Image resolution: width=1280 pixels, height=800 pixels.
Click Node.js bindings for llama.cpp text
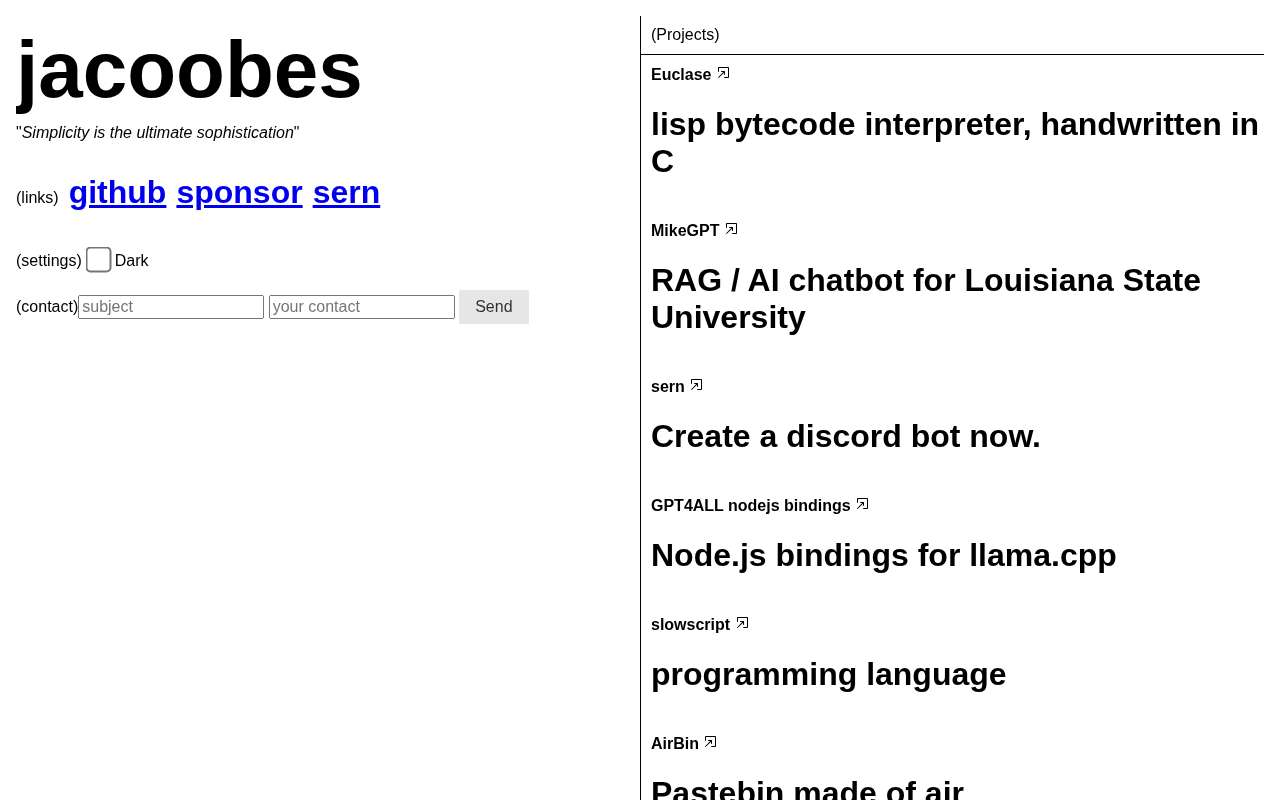click(884, 555)
